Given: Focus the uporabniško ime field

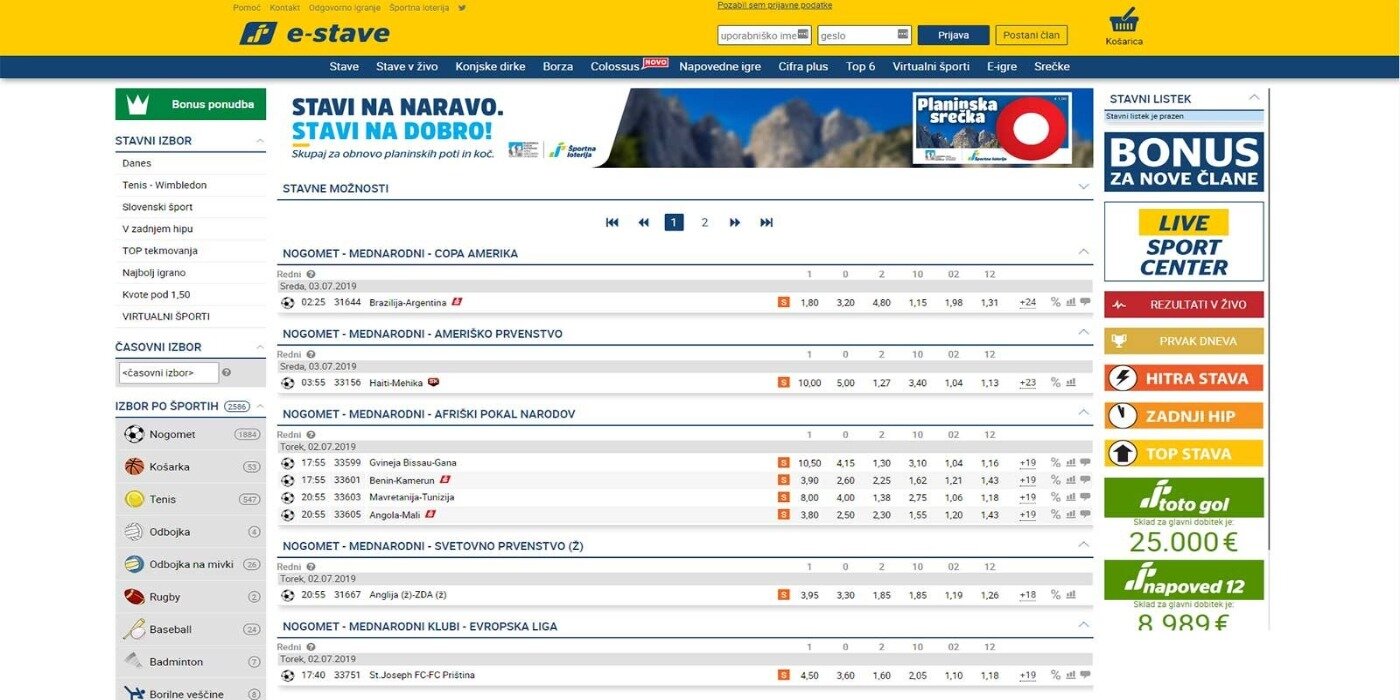Looking at the screenshot, I should 764,35.
